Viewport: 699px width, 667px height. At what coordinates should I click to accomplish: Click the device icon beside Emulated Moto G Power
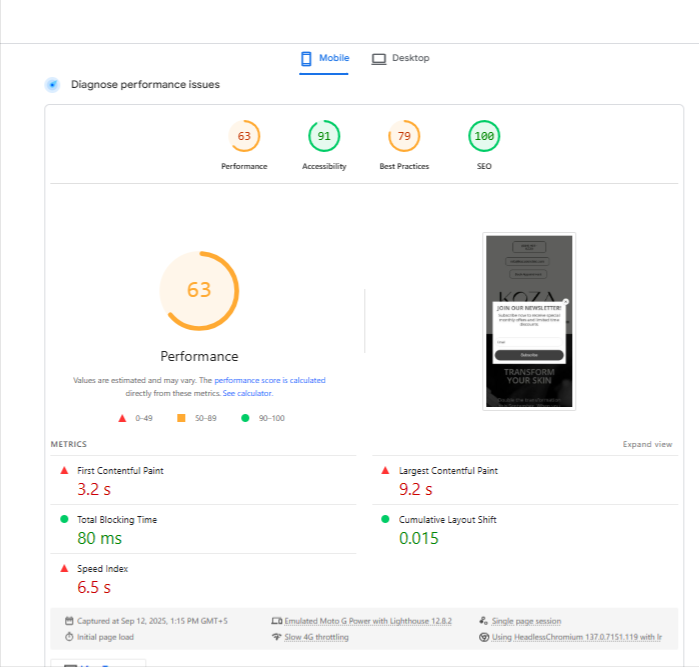click(277, 621)
